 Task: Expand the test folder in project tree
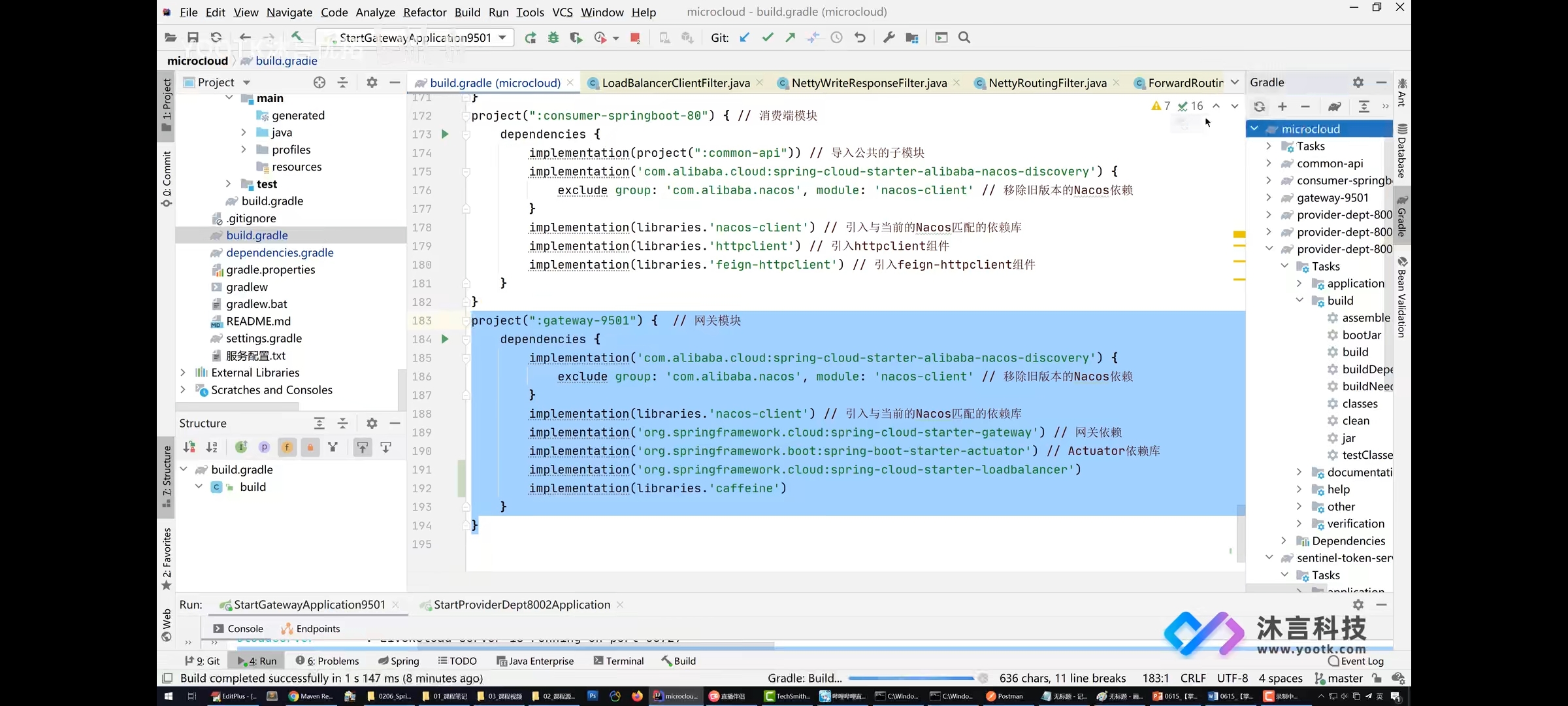click(x=228, y=184)
